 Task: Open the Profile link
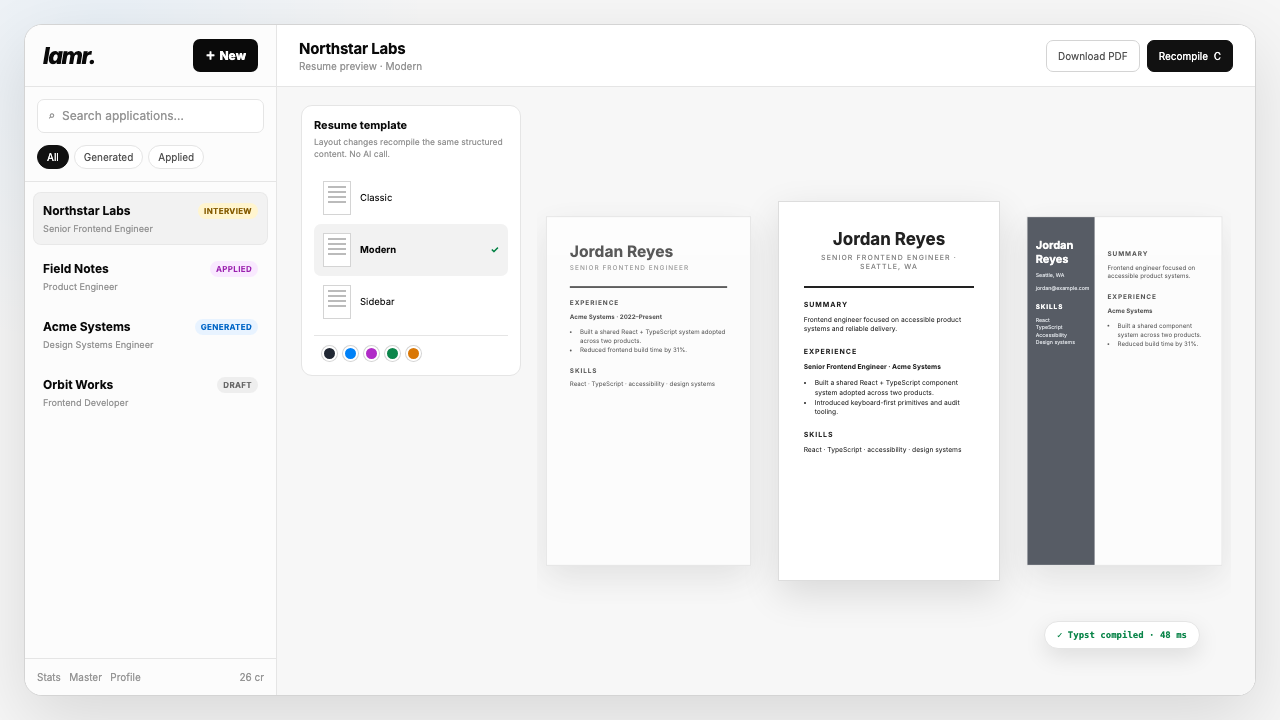[125, 677]
